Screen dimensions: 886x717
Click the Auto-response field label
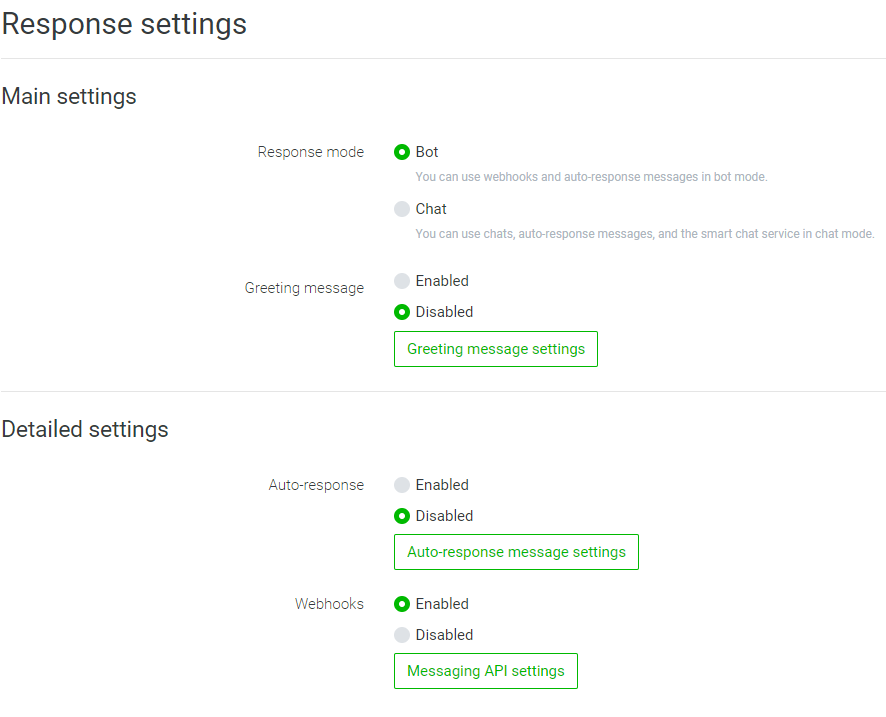click(316, 485)
